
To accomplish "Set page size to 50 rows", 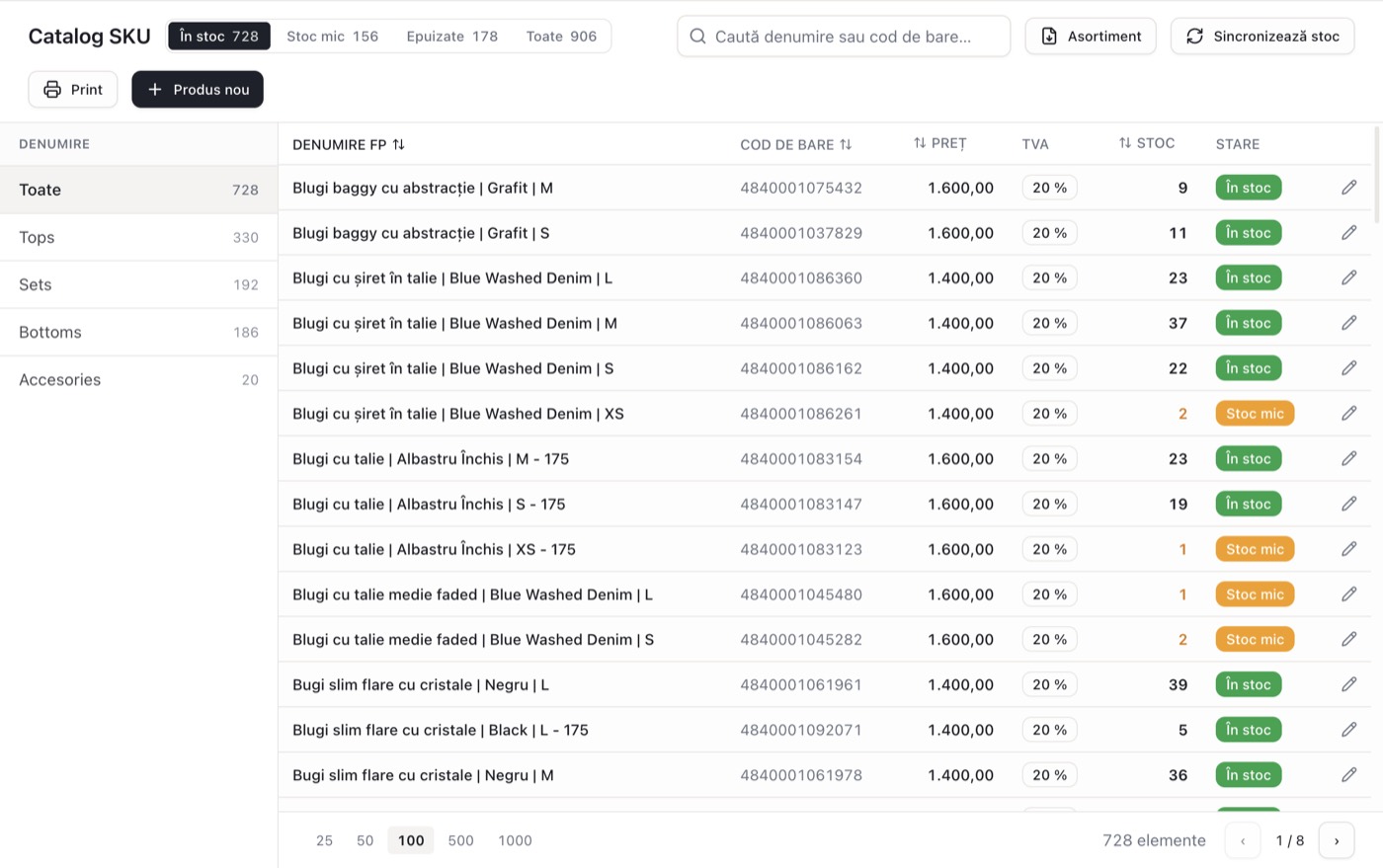I will click(366, 841).
